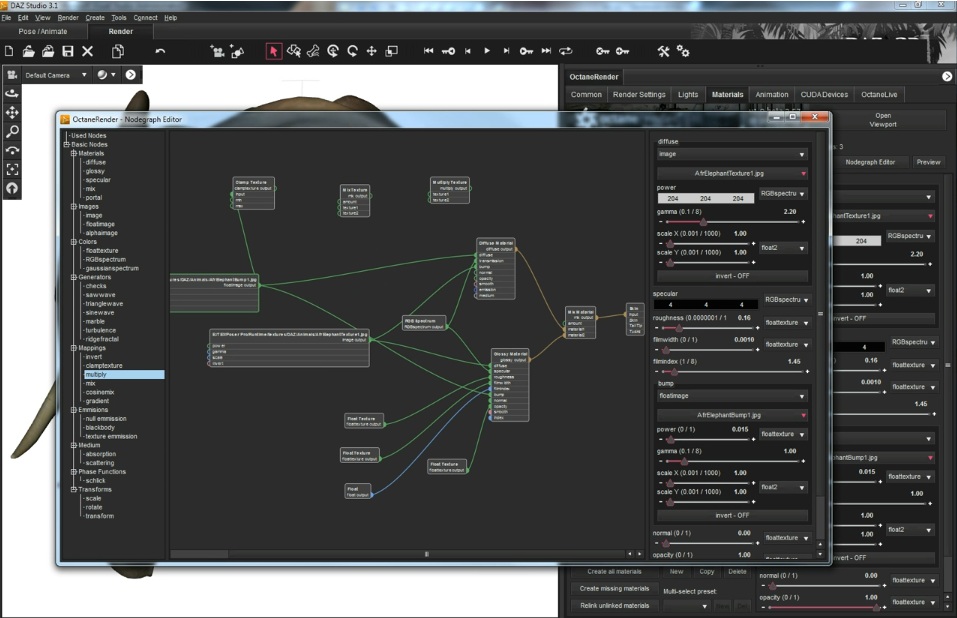The width and height of the screenshot is (957, 618).
Task: Click Create missing materials button
Action: pos(614,589)
